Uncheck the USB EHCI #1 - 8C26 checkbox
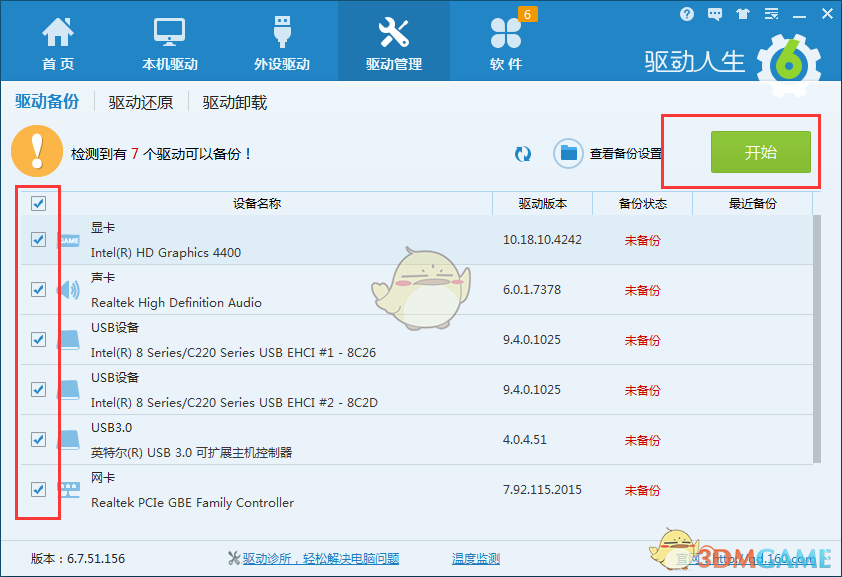The width and height of the screenshot is (842, 577). click(38, 339)
